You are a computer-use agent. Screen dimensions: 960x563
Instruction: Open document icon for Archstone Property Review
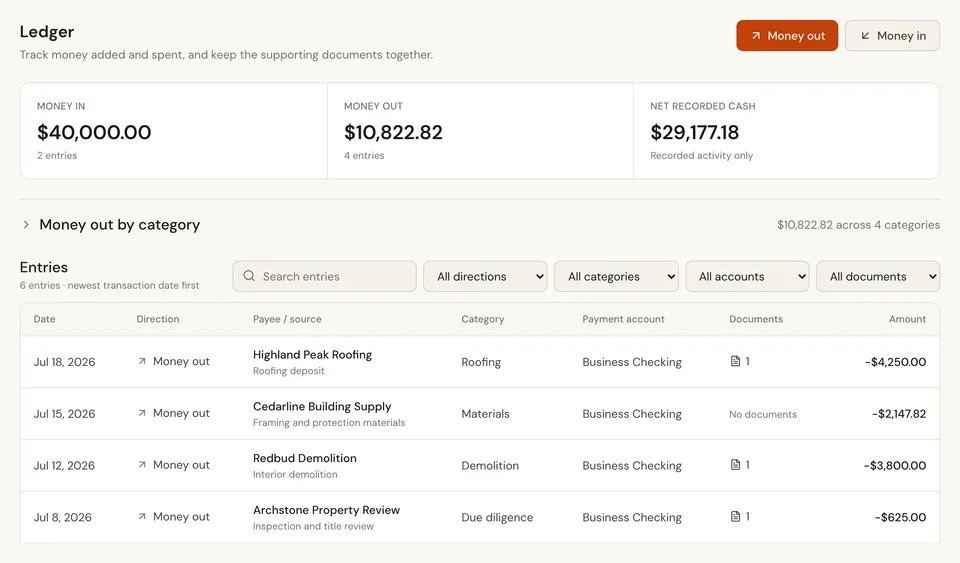pos(735,516)
